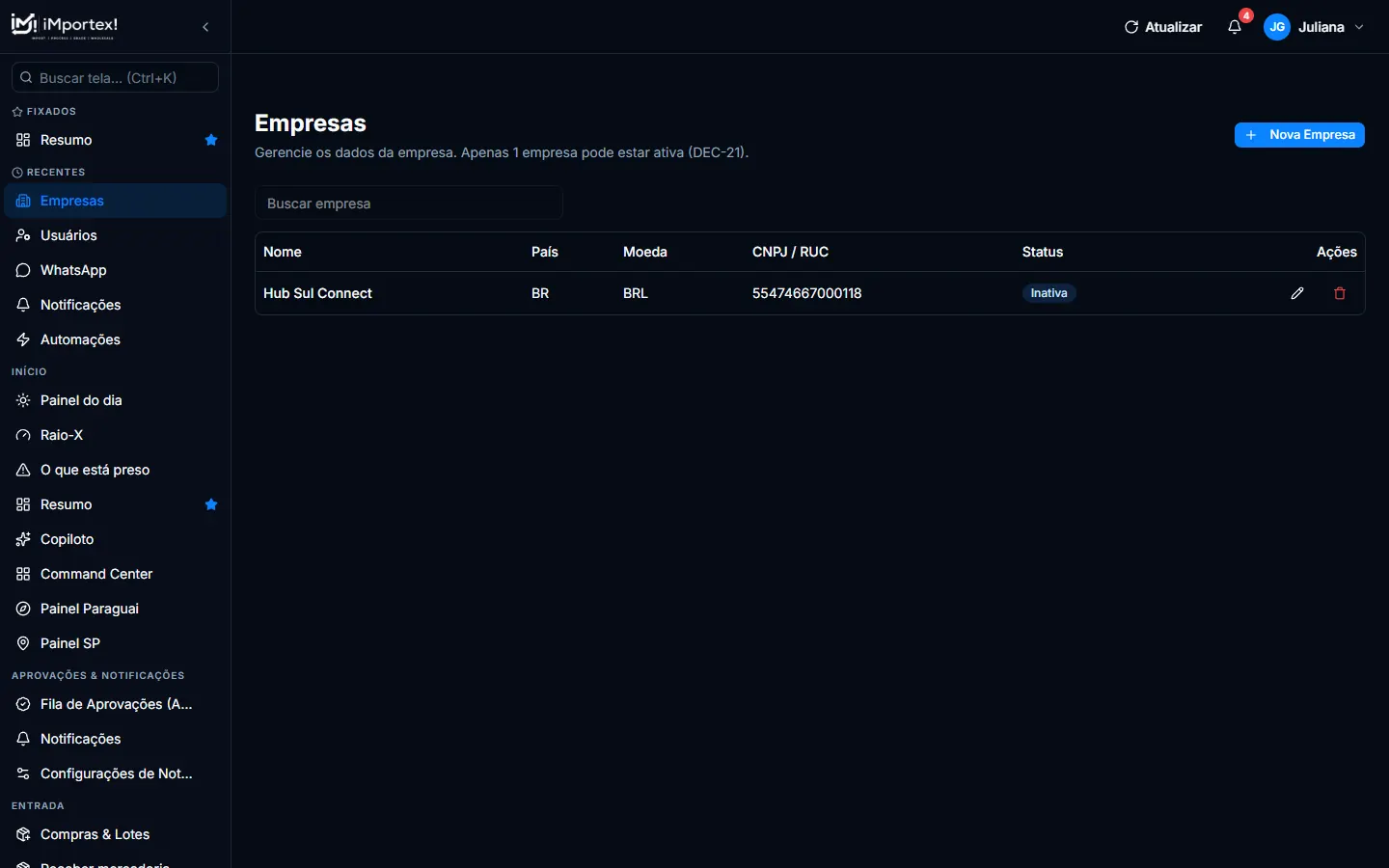1389x868 pixels.
Task: Click the Nome column header
Action: (x=283, y=252)
